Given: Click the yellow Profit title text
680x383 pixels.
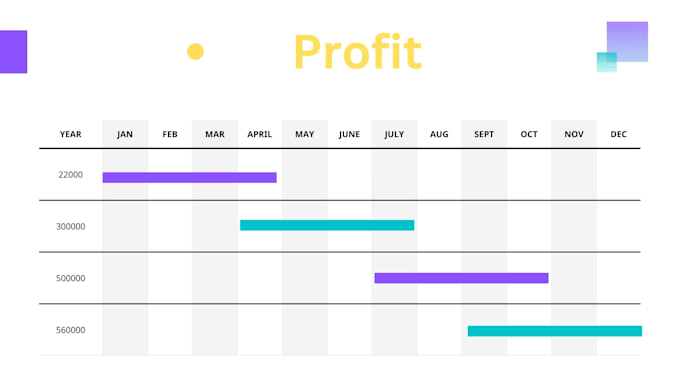Looking at the screenshot, I should click(358, 52).
